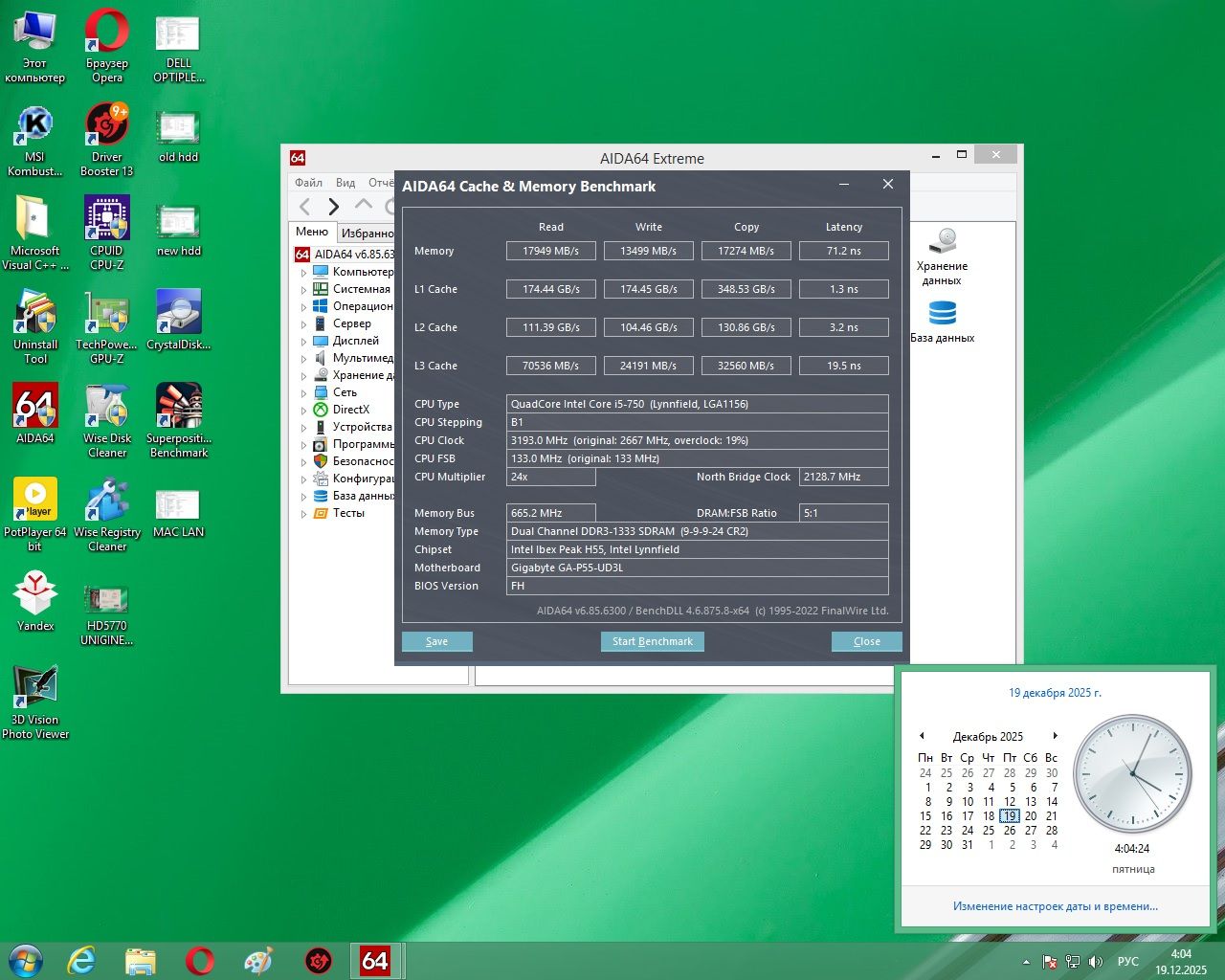Switch to the Меню tab
This screenshot has height=980, width=1225.
[312, 232]
